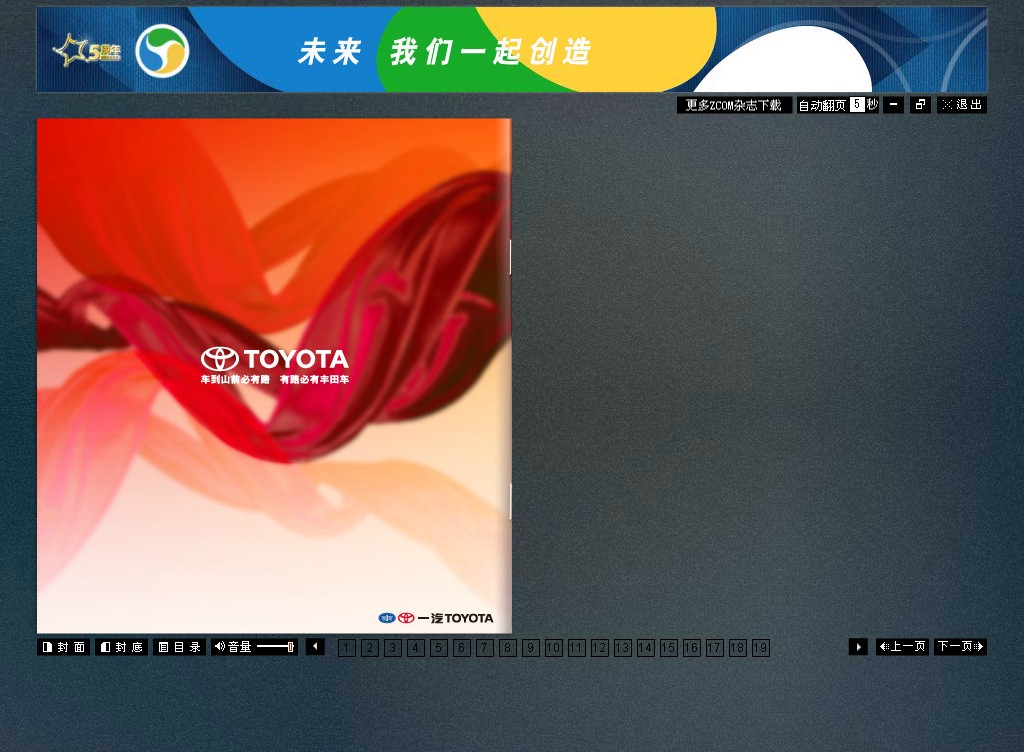The image size is (1024, 752).
Task: Go to page 10
Action: click(x=554, y=648)
